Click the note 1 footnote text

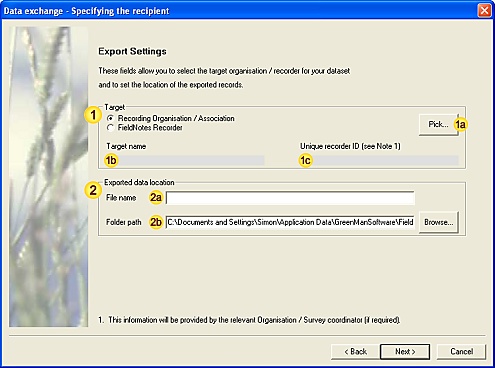tap(249, 320)
